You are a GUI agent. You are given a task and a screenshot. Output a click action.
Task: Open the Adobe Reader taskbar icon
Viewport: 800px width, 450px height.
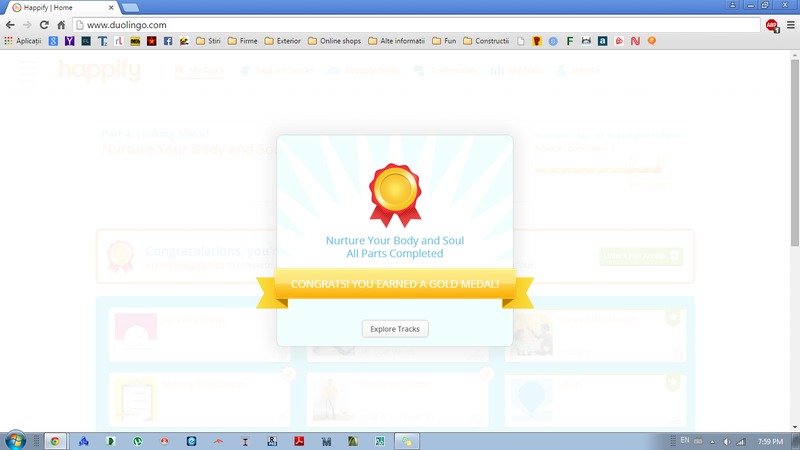[x=299, y=441]
